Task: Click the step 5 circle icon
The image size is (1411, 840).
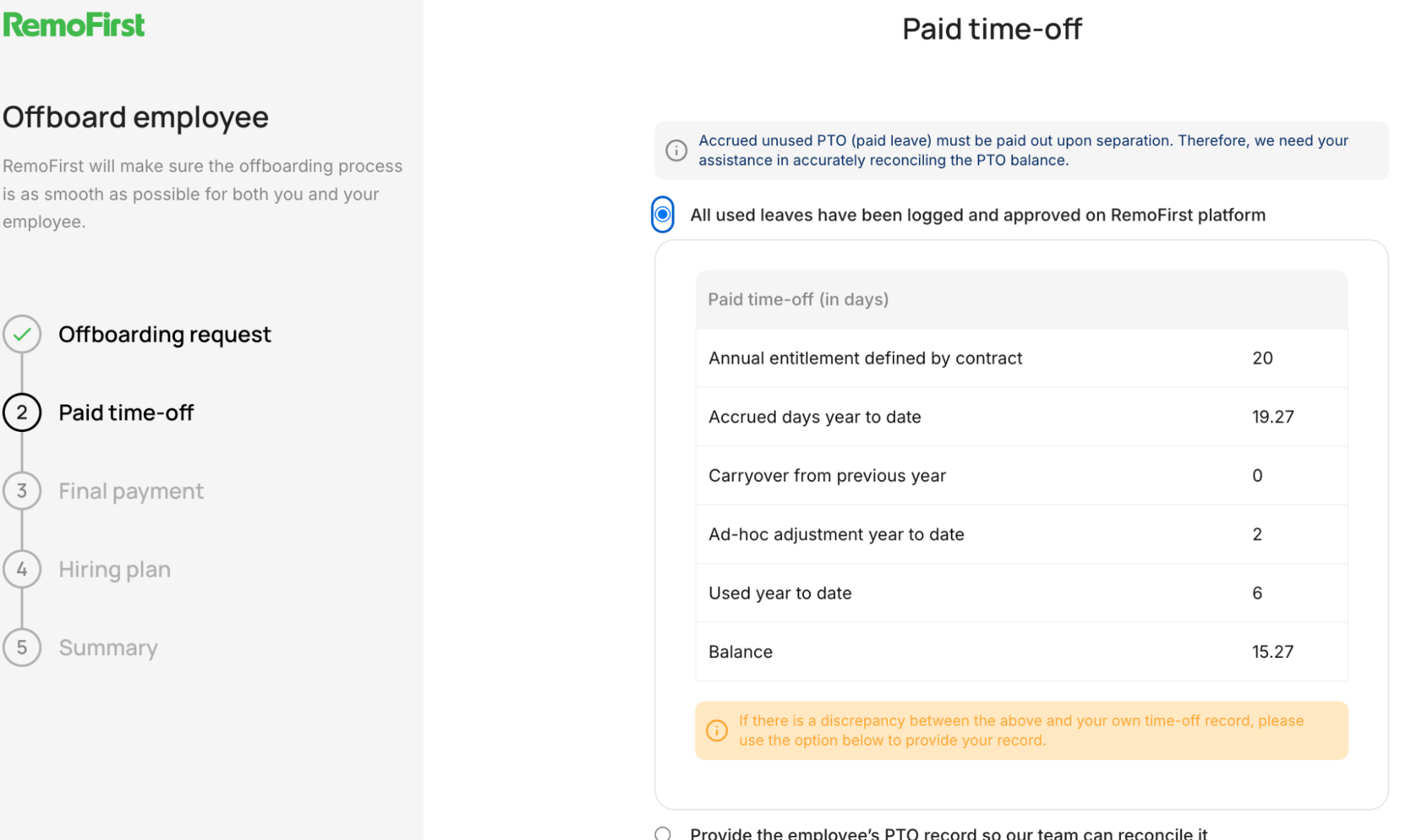Action: [x=22, y=647]
